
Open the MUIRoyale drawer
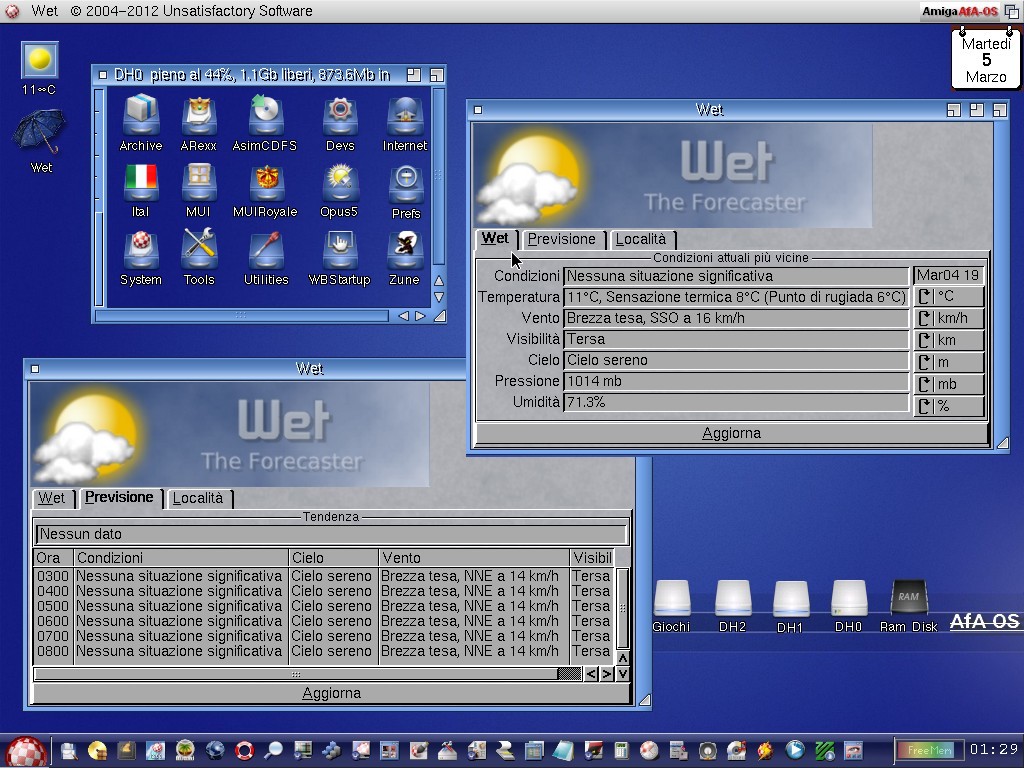[x=265, y=186]
